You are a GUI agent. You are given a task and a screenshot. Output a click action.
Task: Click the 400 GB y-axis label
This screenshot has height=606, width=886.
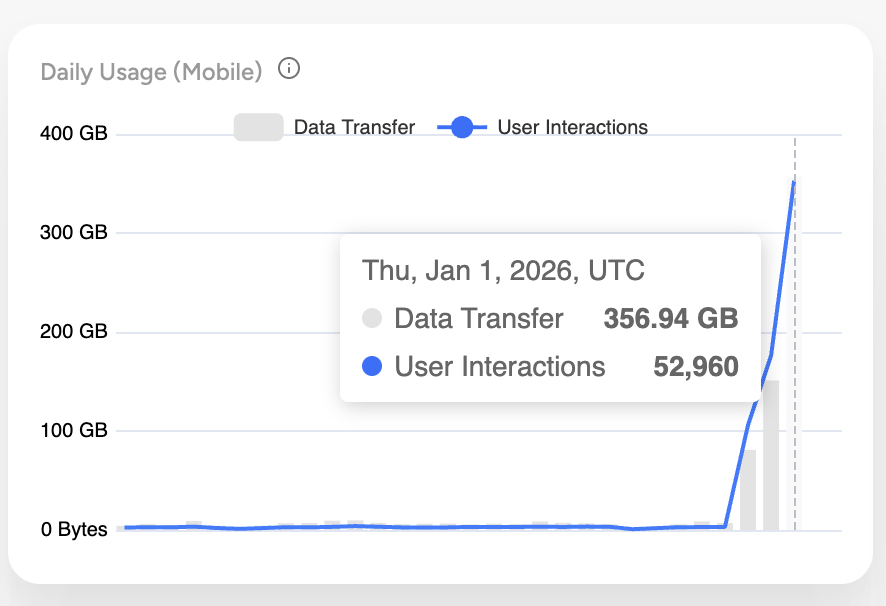coord(73,133)
